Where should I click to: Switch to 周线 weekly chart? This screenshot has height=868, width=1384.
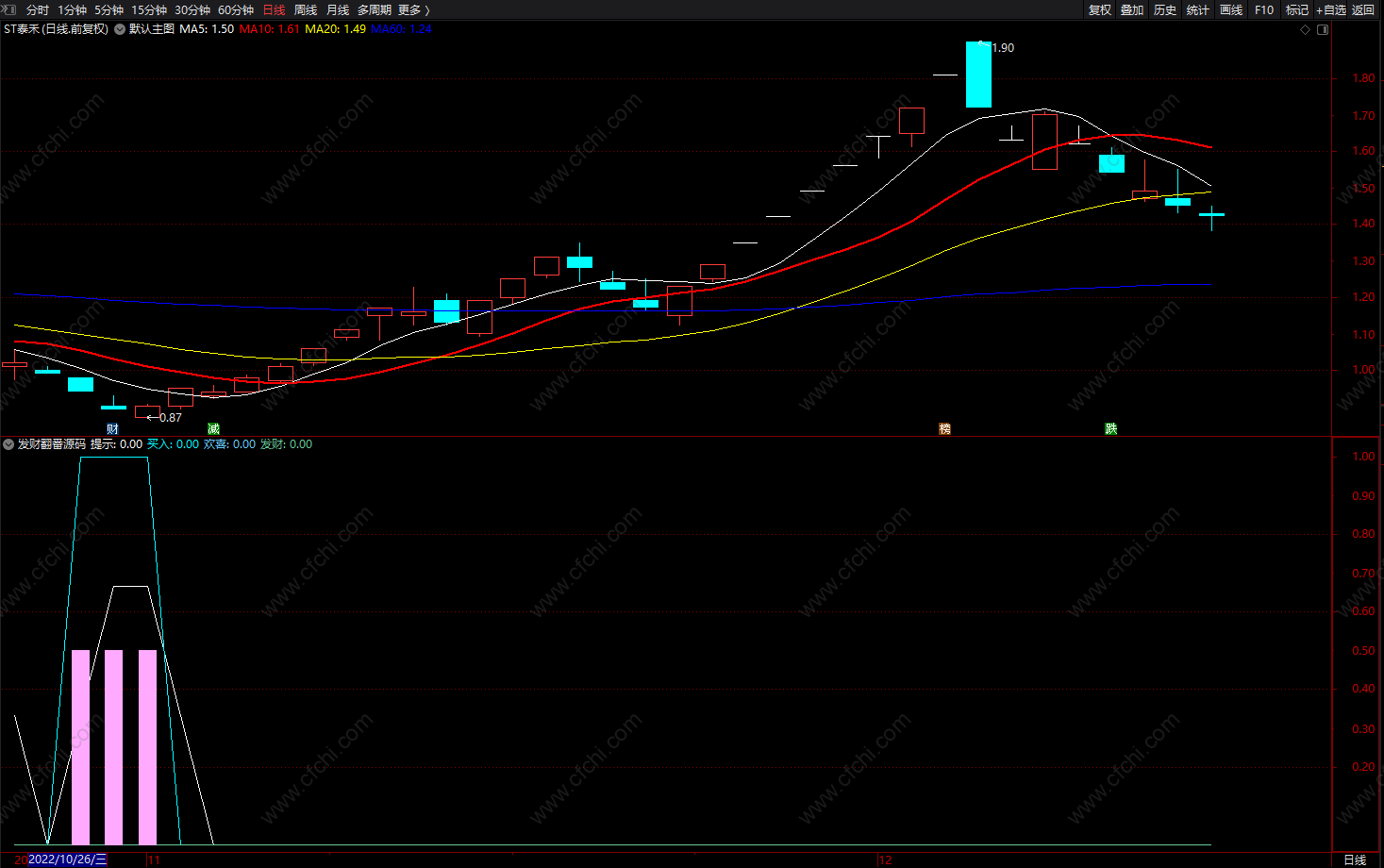pyautogui.click(x=306, y=10)
